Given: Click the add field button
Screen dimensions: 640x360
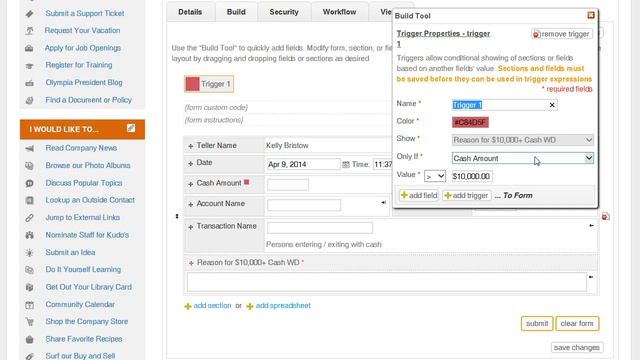Looking at the screenshot, I should pyautogui.click(x=419, y=196).
